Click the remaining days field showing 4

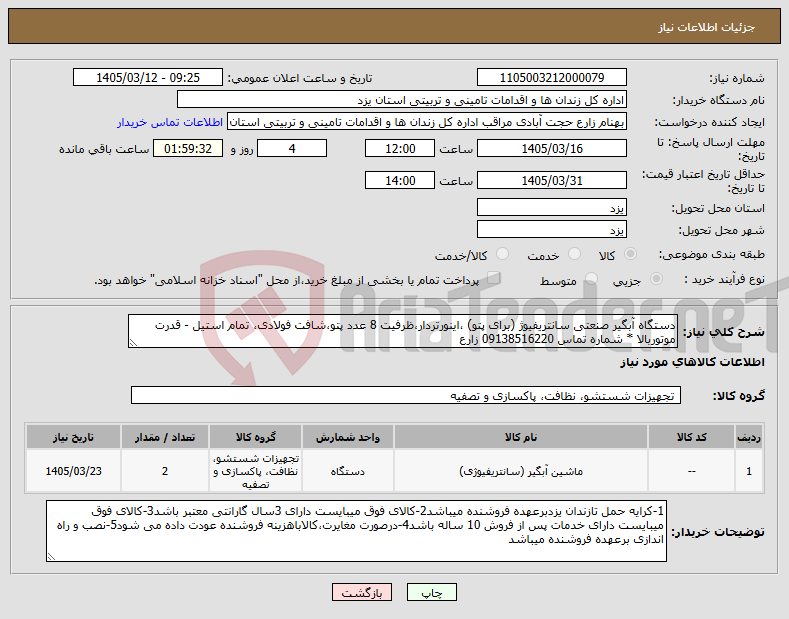292,148
